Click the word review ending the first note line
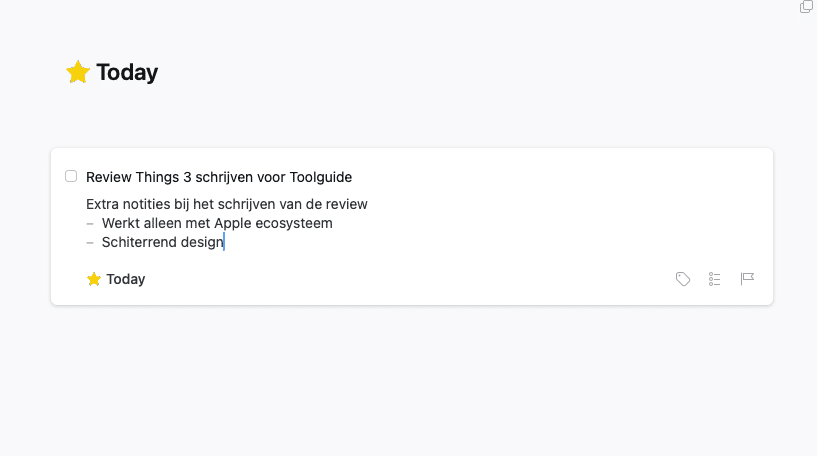Screen dimensions: 817x456 (346, 204)
